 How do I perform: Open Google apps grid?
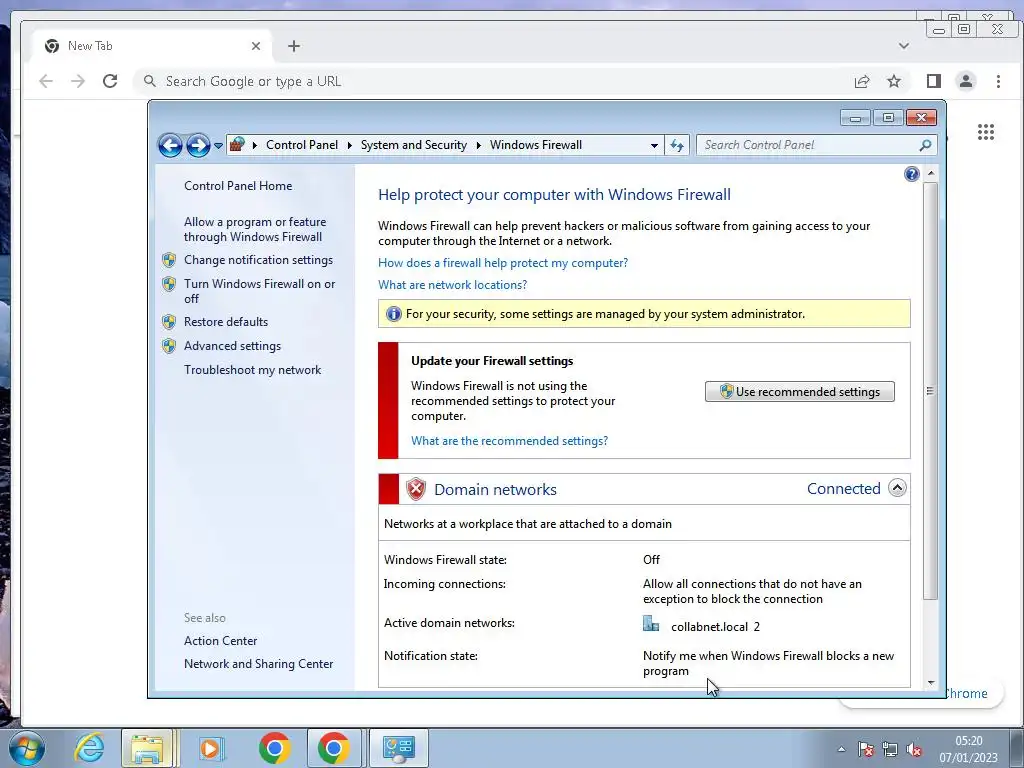click(x=985, y=132)
